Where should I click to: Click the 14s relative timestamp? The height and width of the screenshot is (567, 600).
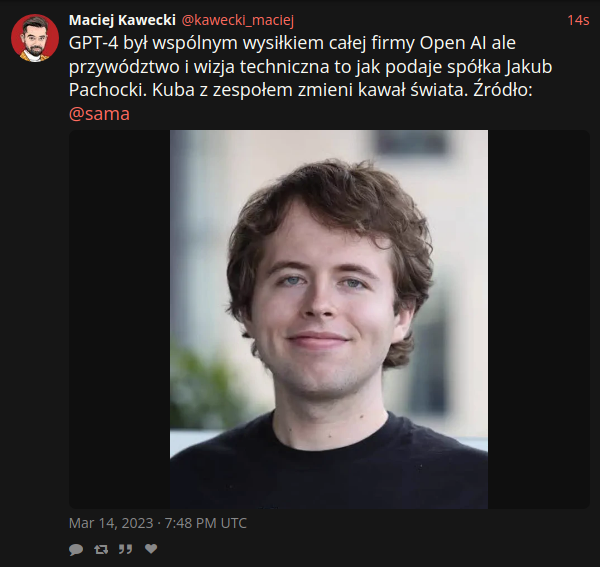coord(578,20)
